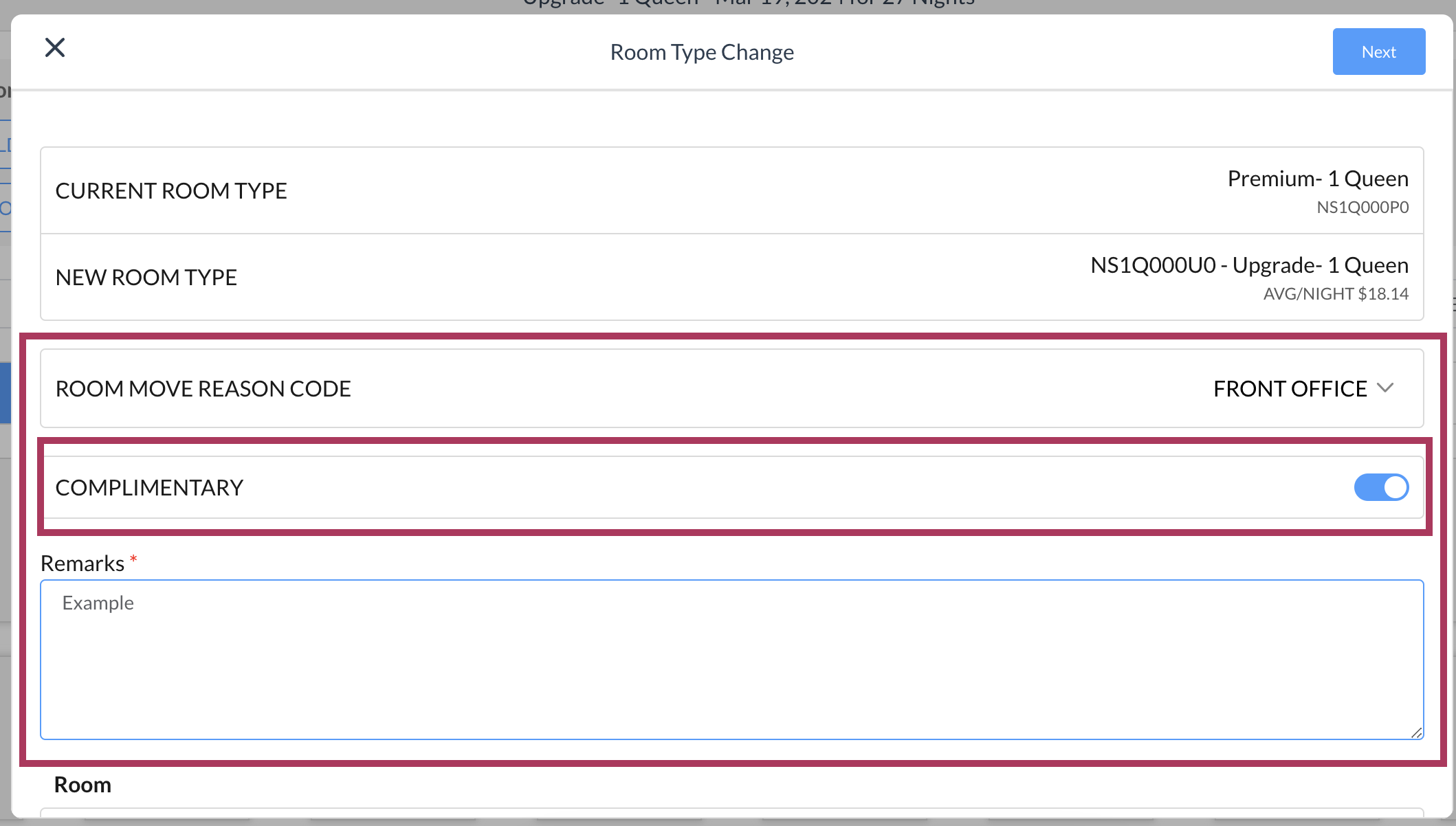Click the COMPLIMENTARY label text
Image resolution: width=1456 pixels, height=826 pixels.
pos(149,488)
